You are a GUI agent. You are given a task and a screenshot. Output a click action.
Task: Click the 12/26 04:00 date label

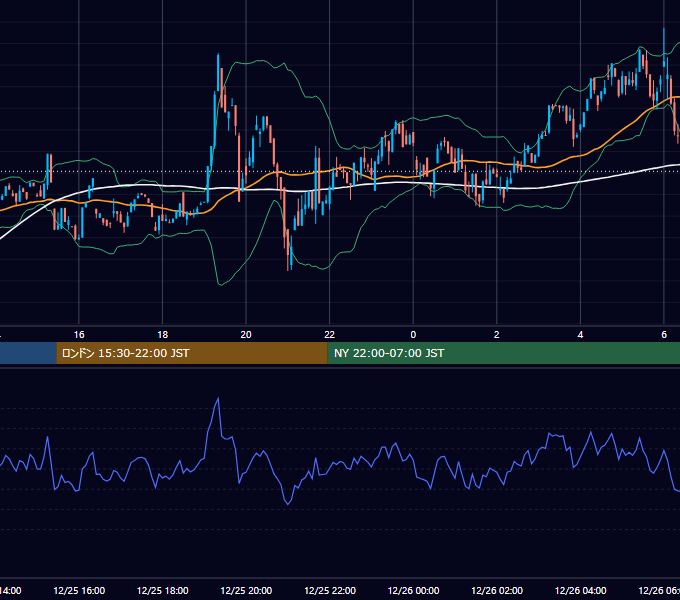click(x=581, y=590)
